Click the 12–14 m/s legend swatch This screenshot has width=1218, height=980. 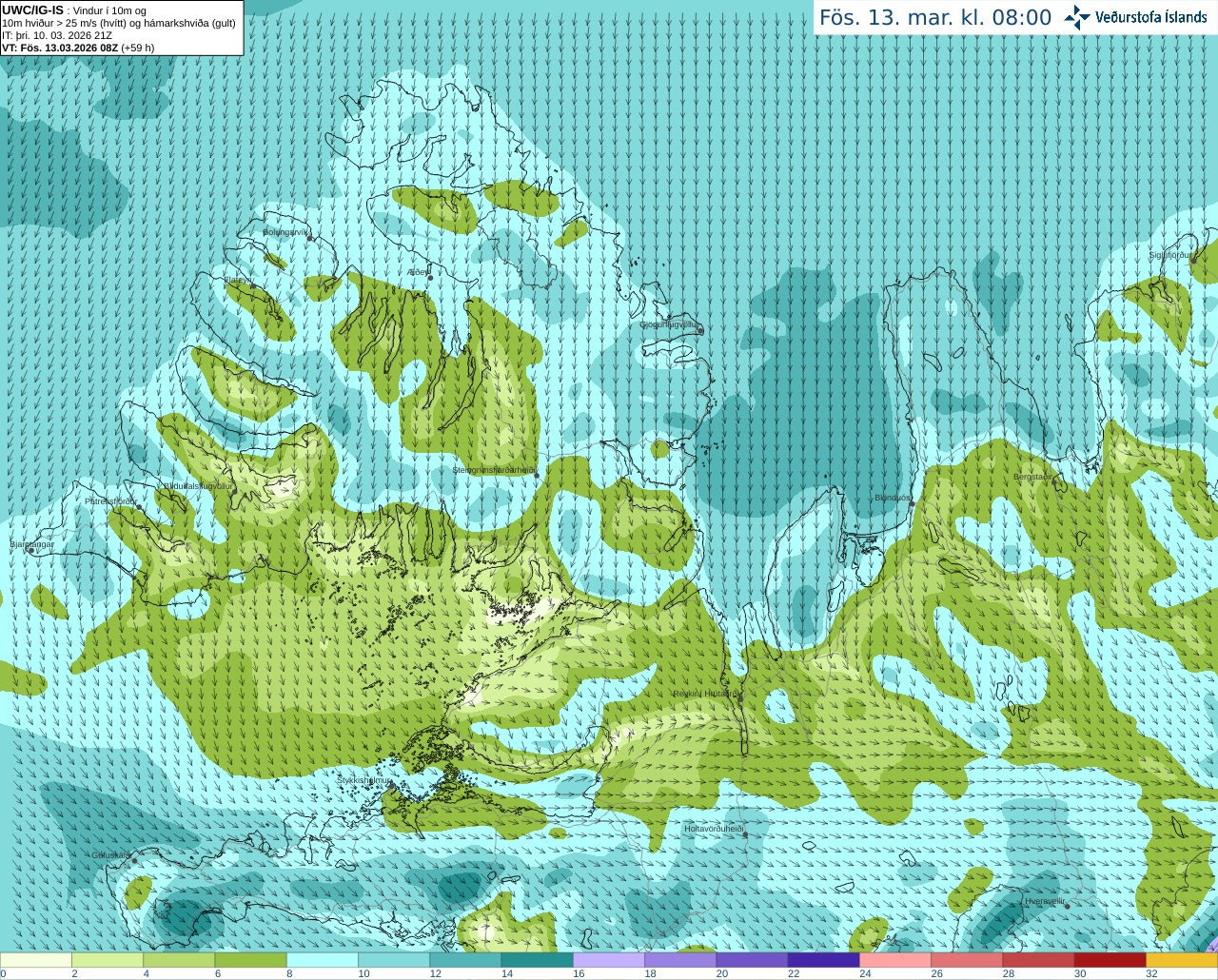(x=465, y=960)
